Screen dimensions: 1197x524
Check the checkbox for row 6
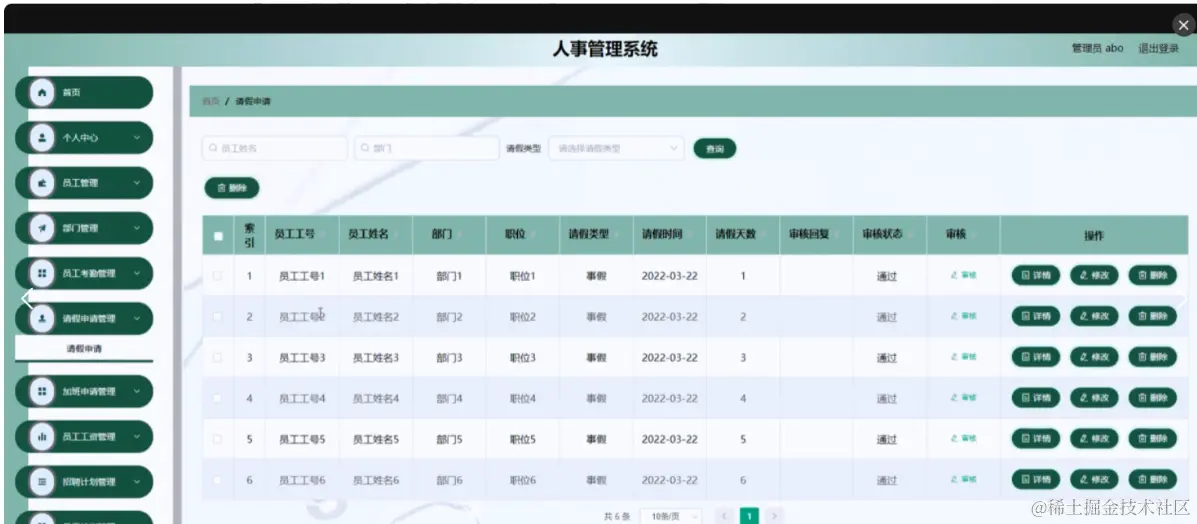[x=218, y=480]
